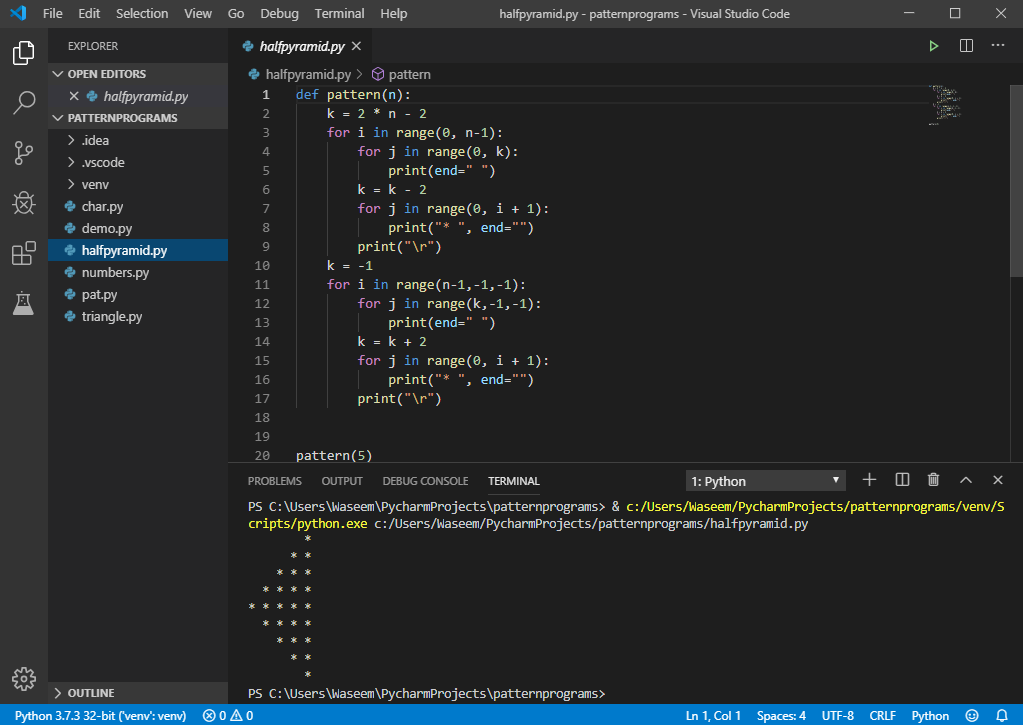Expand the OUTLINE section

point(90,693)
